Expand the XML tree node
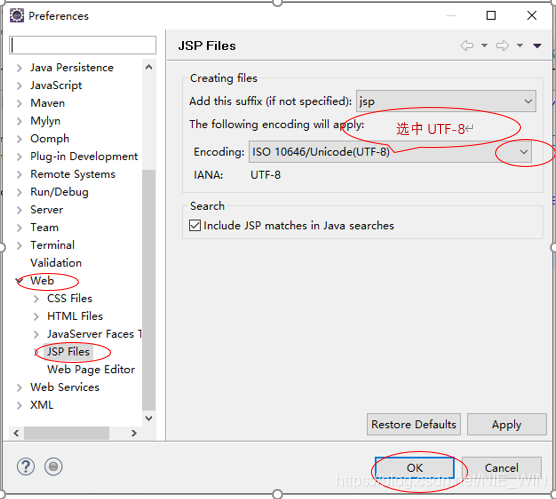This screenshot has height=499, width=556. tap(20, 405)
